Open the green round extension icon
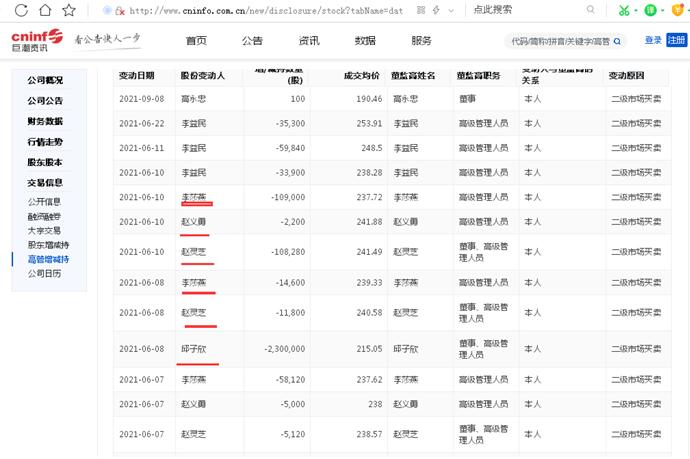690x459 pixels. (650, 10)
